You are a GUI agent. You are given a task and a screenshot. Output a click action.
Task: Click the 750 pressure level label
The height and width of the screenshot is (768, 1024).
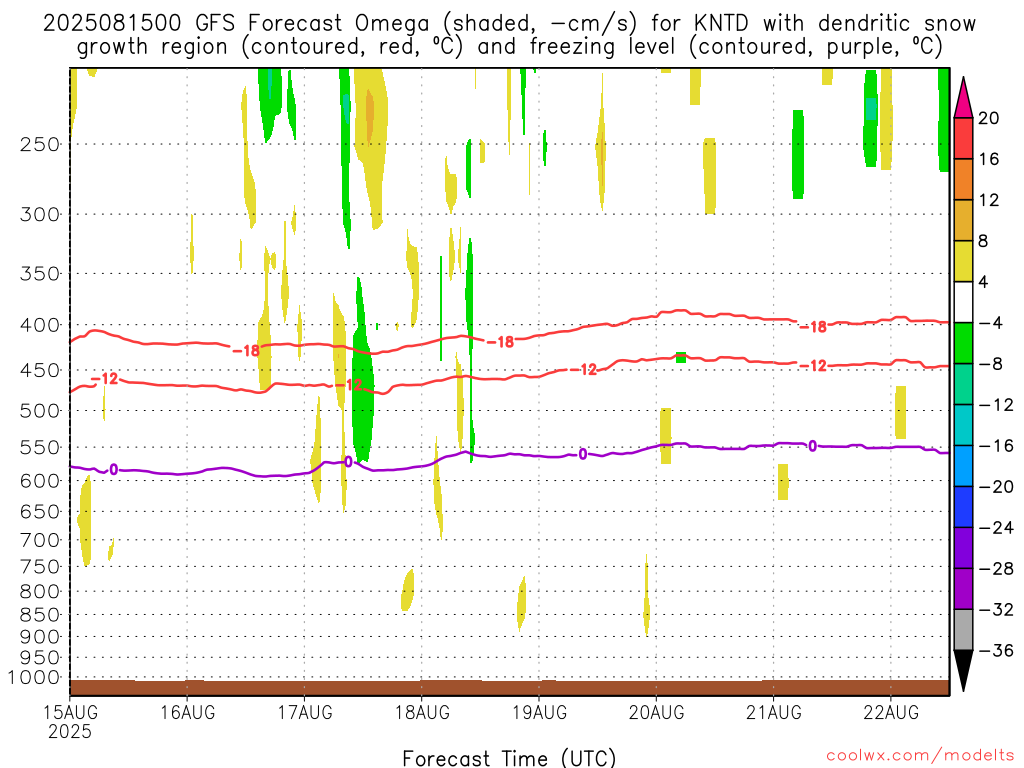coord(40,567)
